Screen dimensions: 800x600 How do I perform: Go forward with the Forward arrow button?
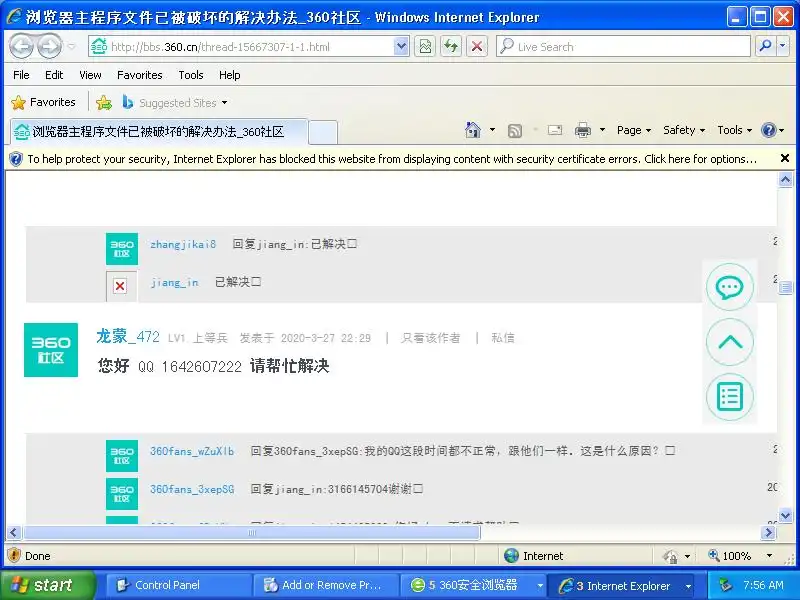click(49, 46)
